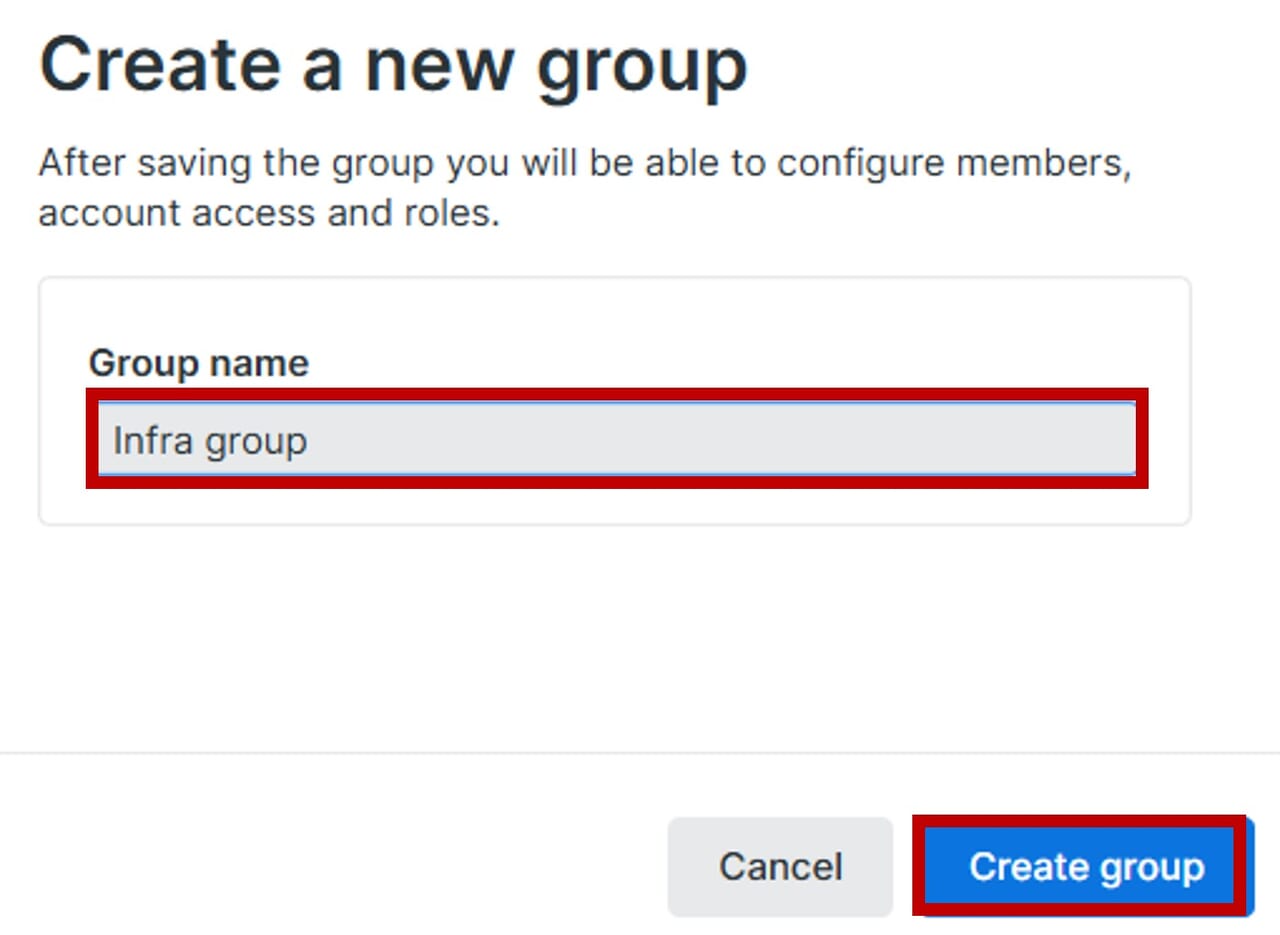
Task: Click the Create group button
Action: point(1085,866)
